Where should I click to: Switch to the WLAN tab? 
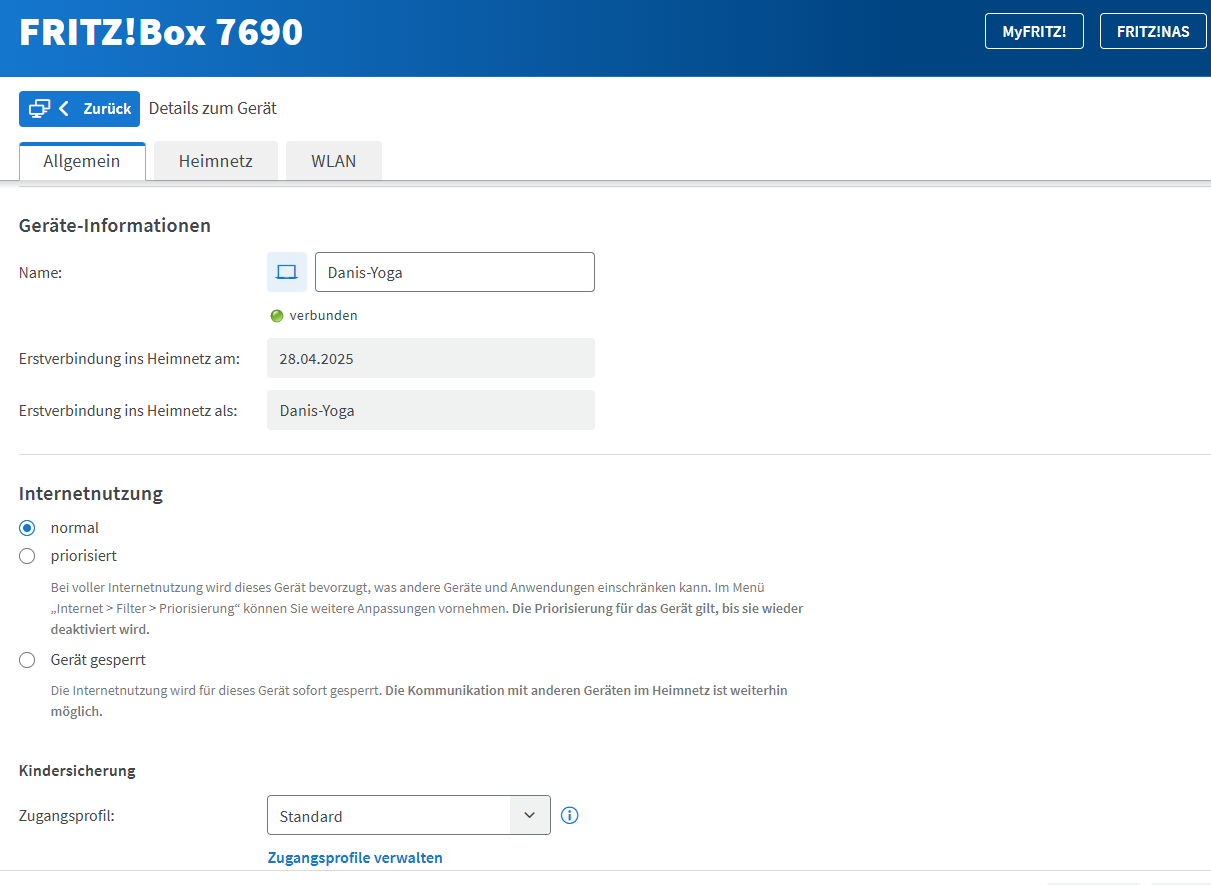point(334,161)
